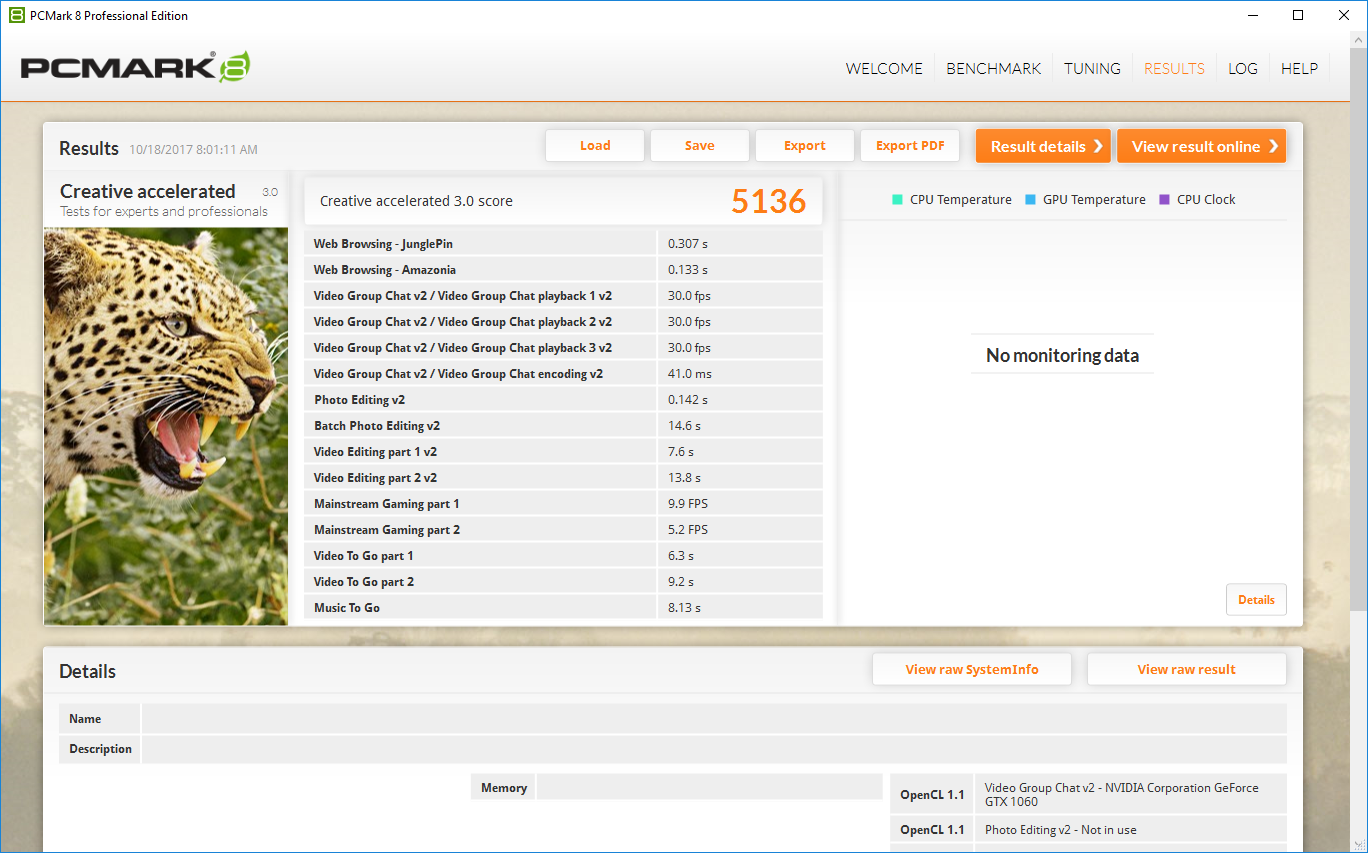Viewport: 1368px width, 853px height.
Task: Click the GPU Temperature legend swatch
Action: [x=1030, y=200]
